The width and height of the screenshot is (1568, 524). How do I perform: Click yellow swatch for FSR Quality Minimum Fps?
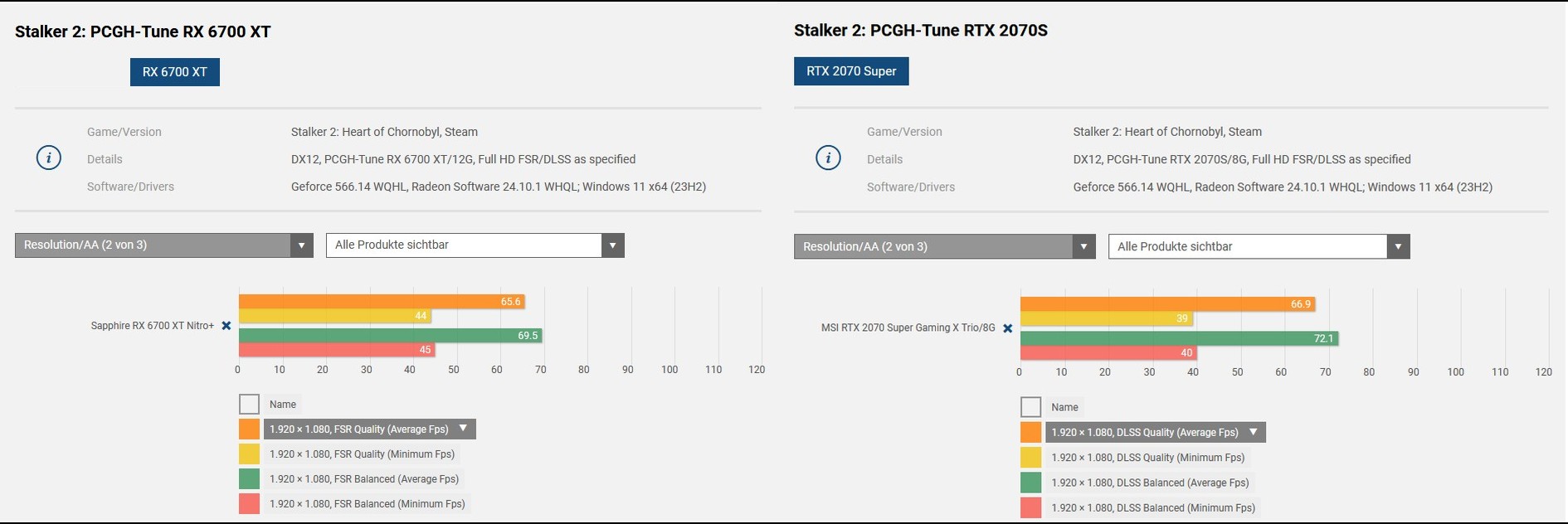(x=249, y=454)
